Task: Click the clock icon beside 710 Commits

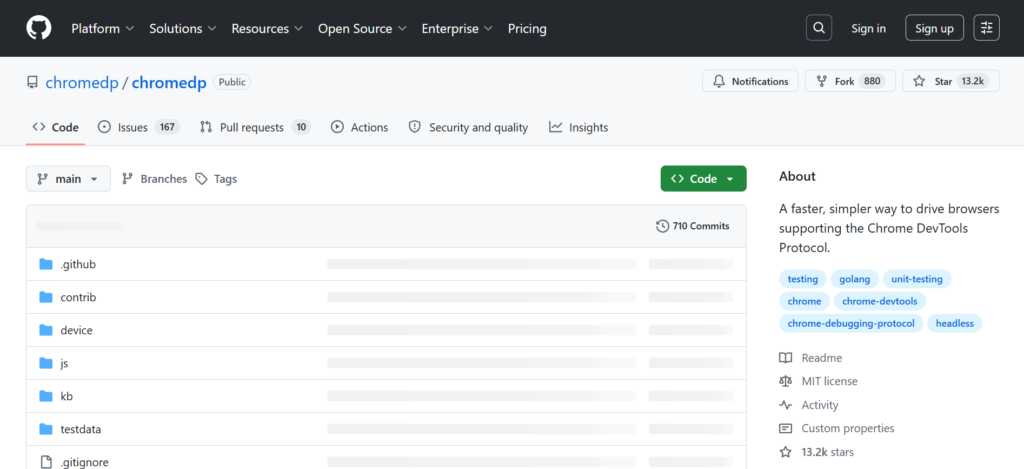Action: 662,226
